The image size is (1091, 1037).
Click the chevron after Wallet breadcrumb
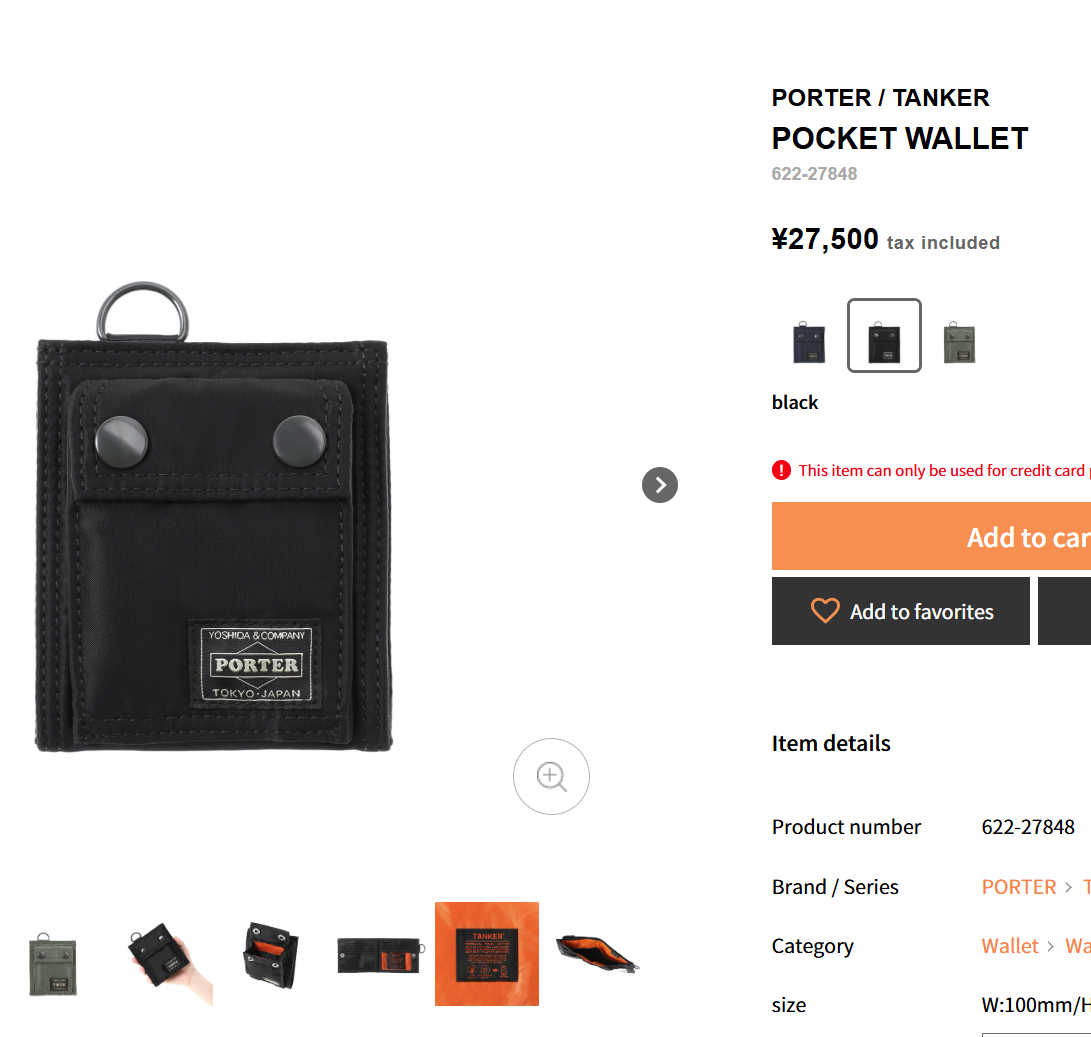click(1051, 947)
